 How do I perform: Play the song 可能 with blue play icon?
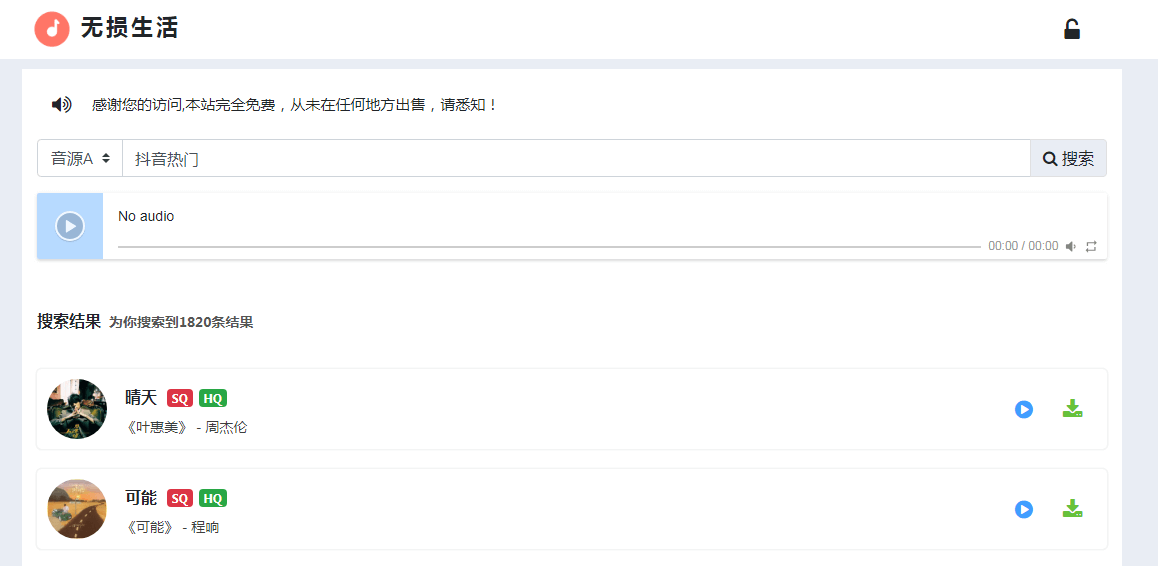[x=1023, y=509]
